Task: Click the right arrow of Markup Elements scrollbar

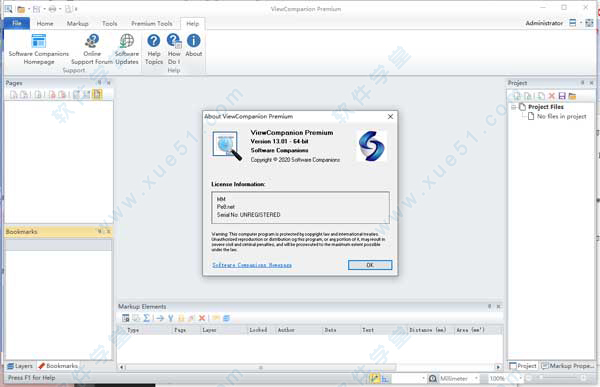Action: [498, 367]
